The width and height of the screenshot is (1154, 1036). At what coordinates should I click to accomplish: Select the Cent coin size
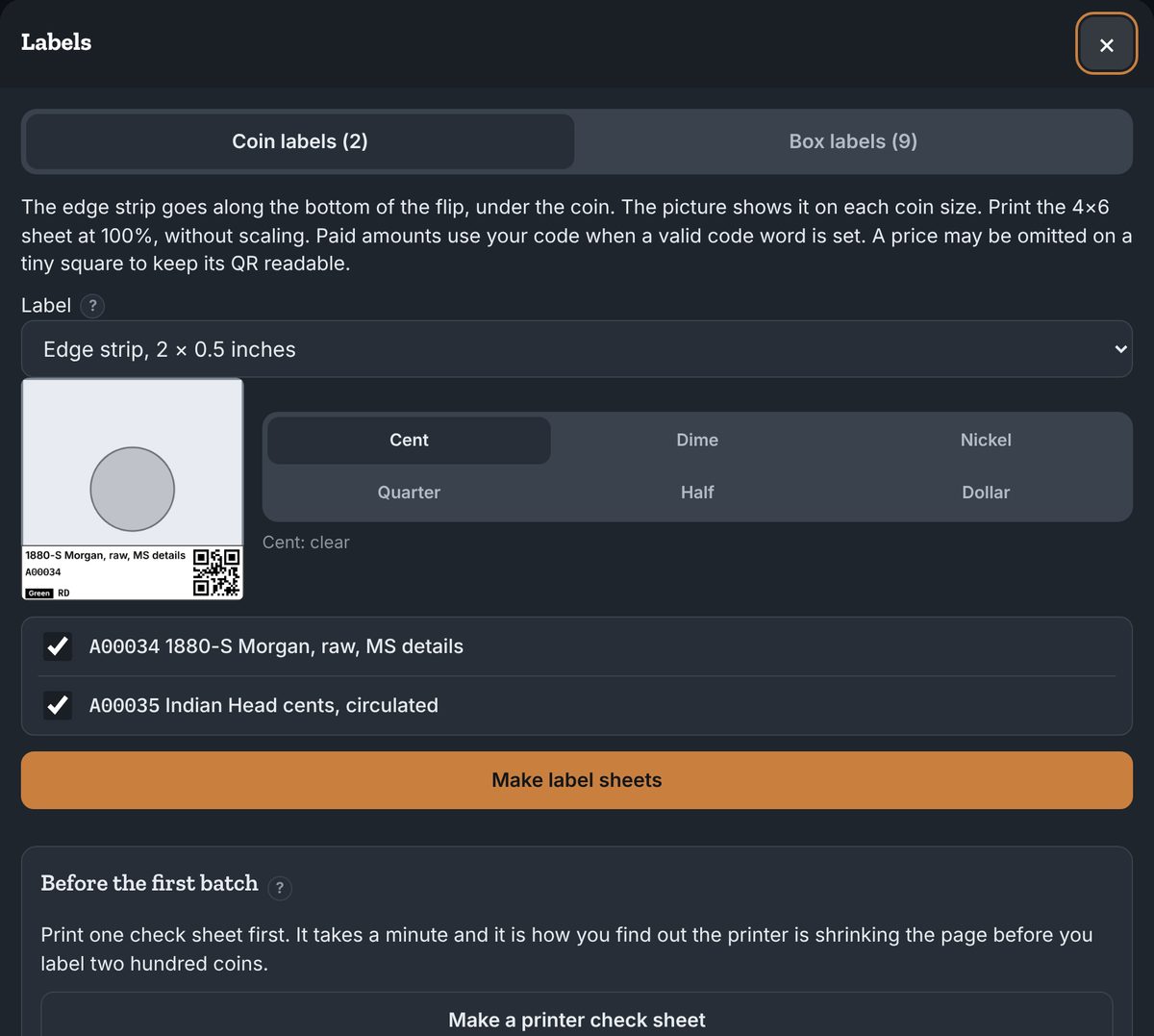tap(409, 440)
